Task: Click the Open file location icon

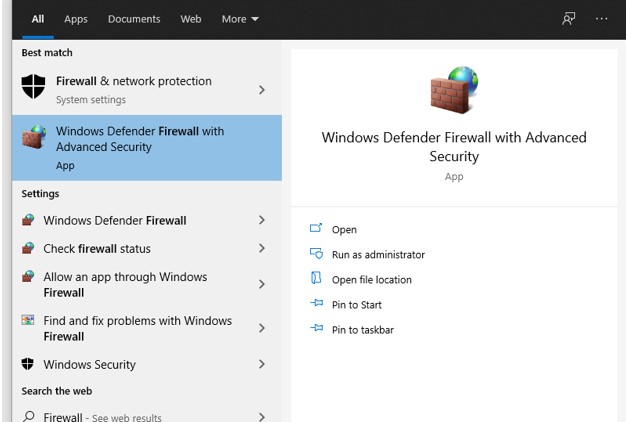Action: [316, 278]
